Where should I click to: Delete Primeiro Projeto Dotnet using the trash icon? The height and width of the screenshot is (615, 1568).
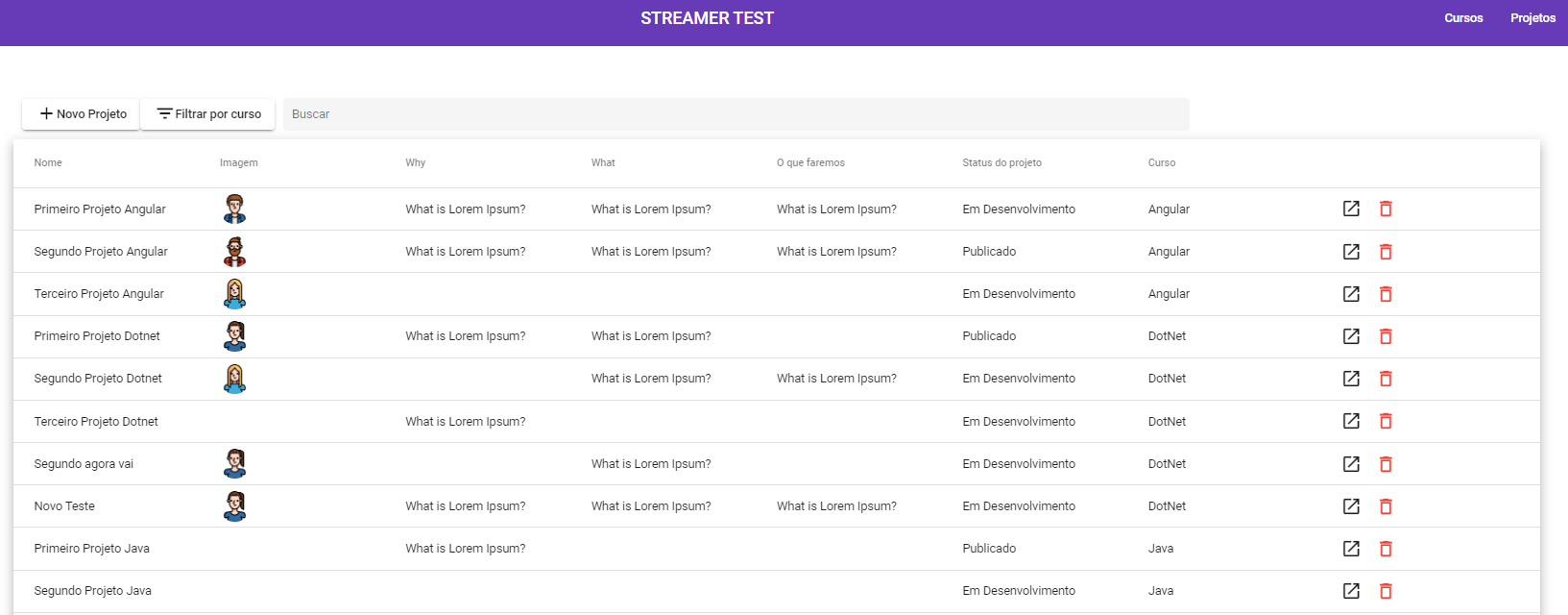pyautogui.click(x=1386, y=335)
